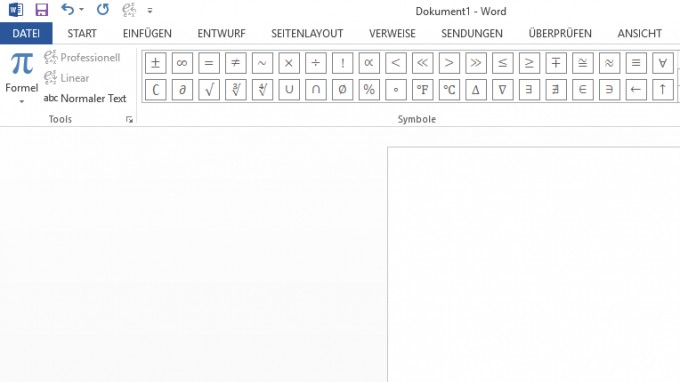The height and width of the screenshot is (382, 680).
Task: Insert the union symbol
Action: tap(289, 90)
